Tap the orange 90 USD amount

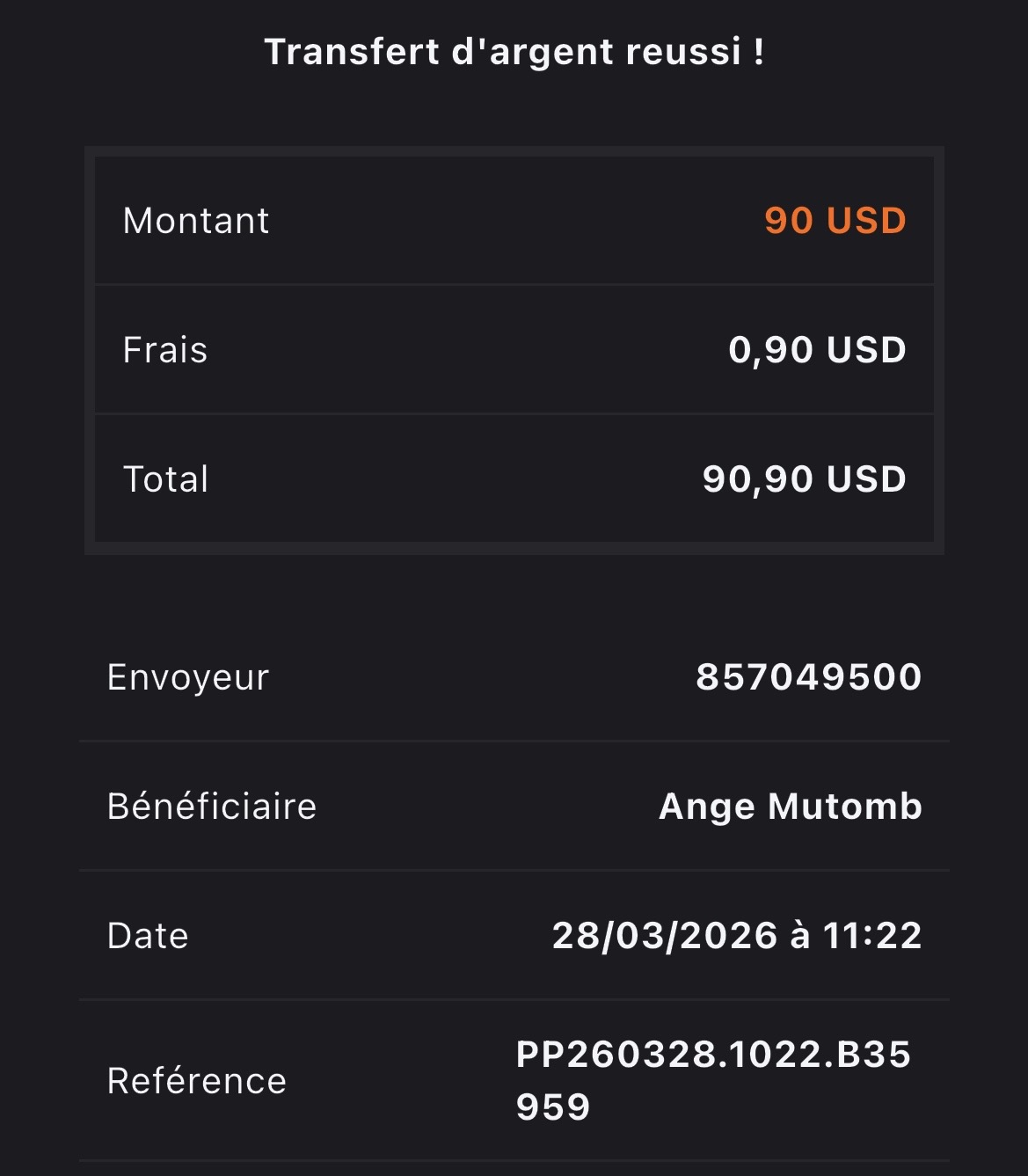point(835,221)
